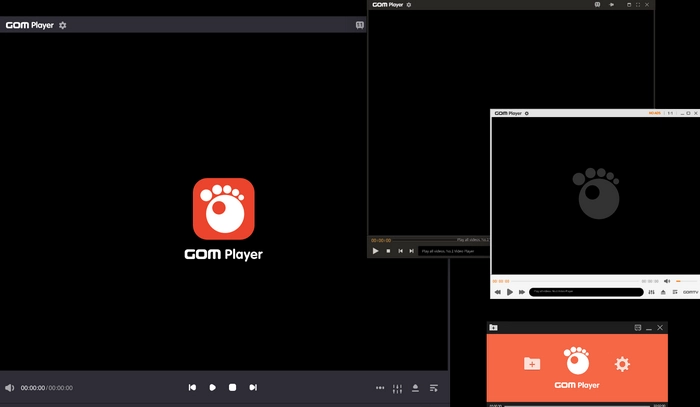700x407 pixels.
Task: Click black info display in white player
Action: point(586,292)
